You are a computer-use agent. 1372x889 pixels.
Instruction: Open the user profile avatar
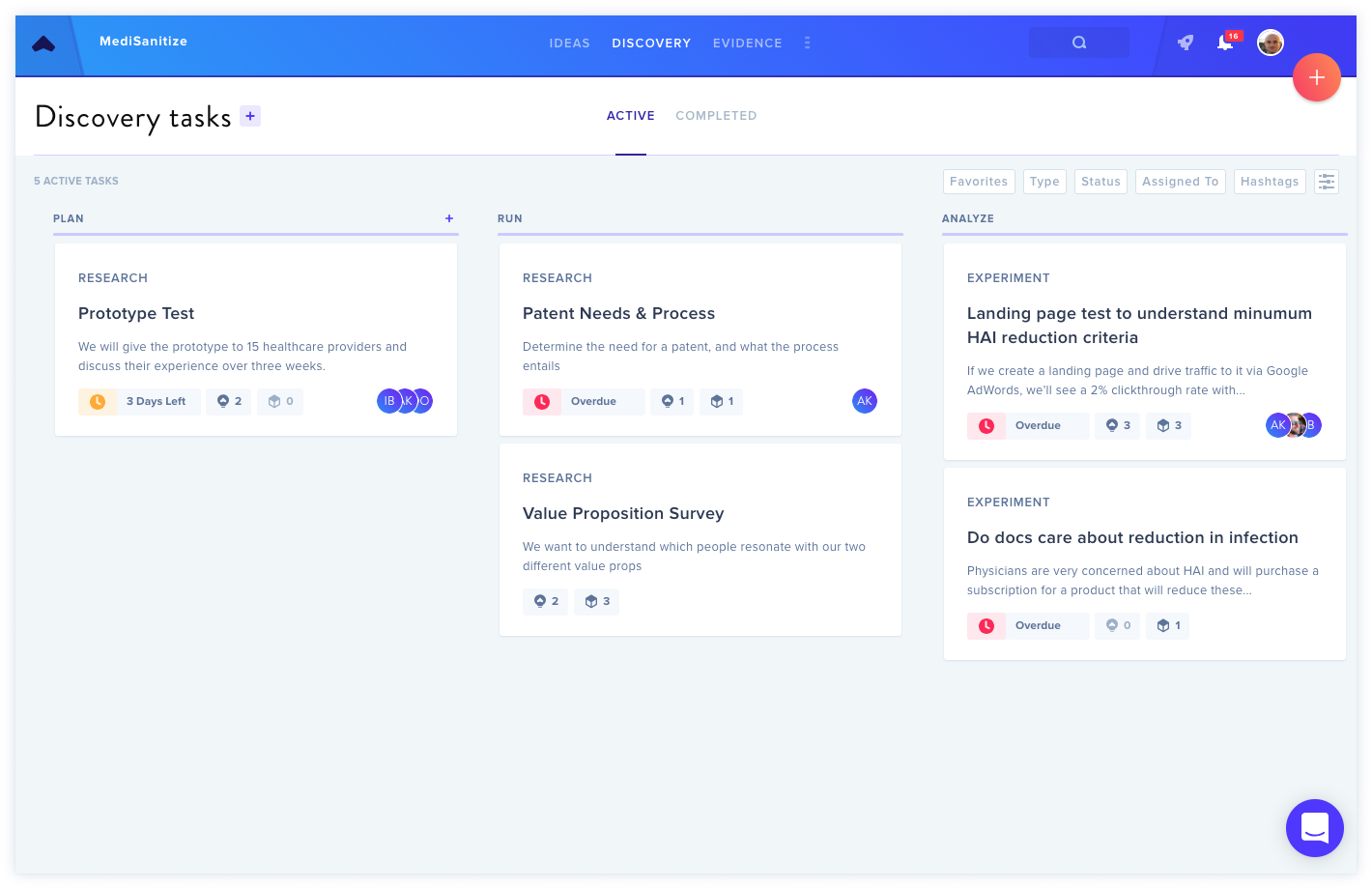click(x=1271, y=43)
